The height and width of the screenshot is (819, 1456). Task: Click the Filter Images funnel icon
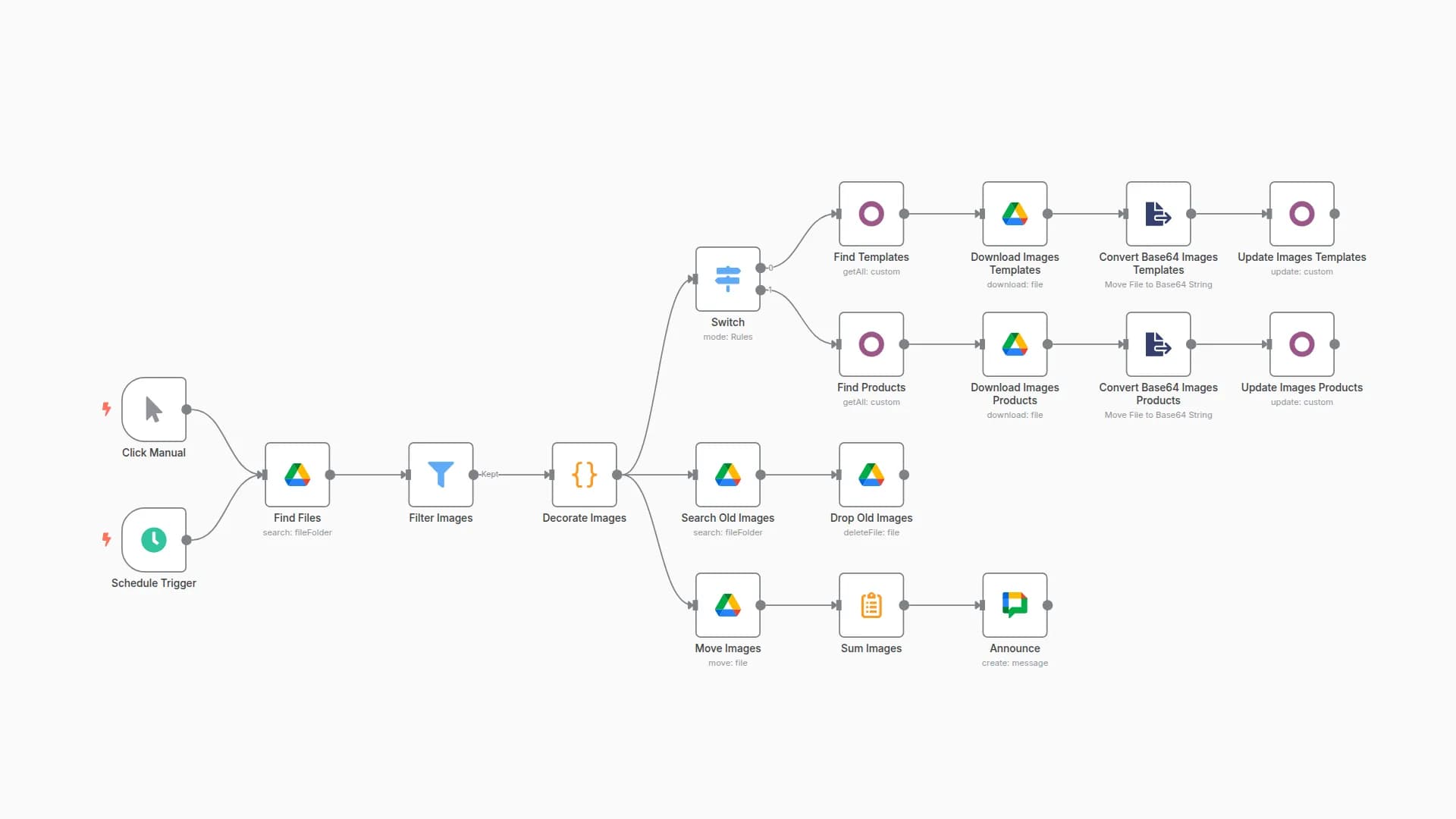(440, 475)
